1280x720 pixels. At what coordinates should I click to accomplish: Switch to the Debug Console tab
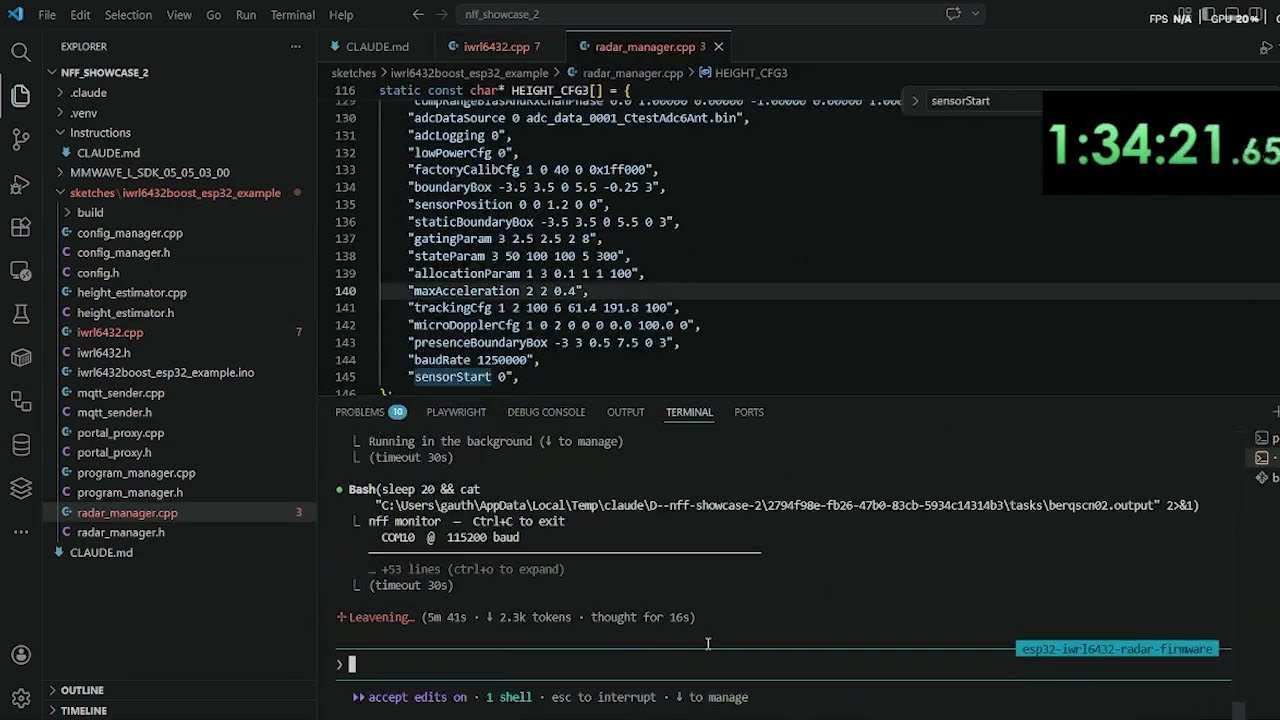[x=546, y=412]
